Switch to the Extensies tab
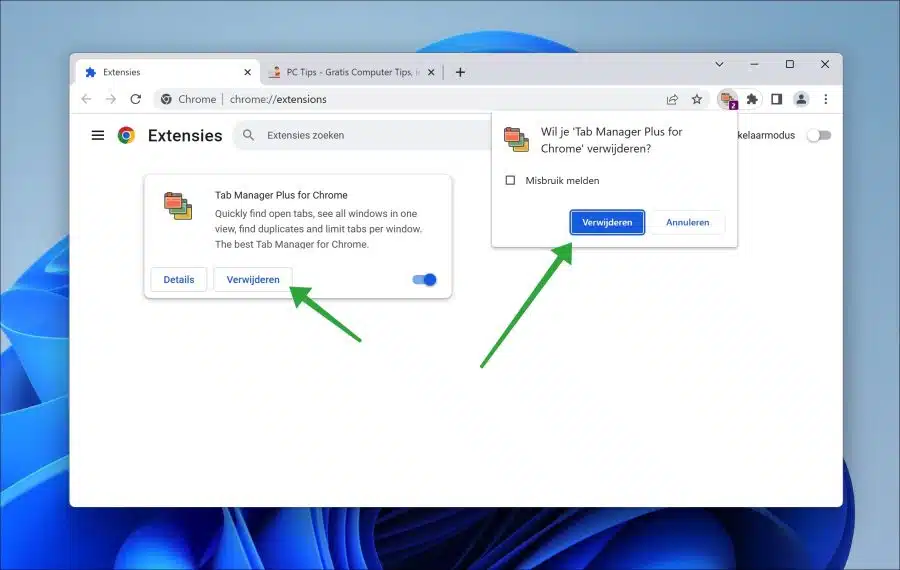Viewport: 900px width, 570px height. tap(168, 72)
